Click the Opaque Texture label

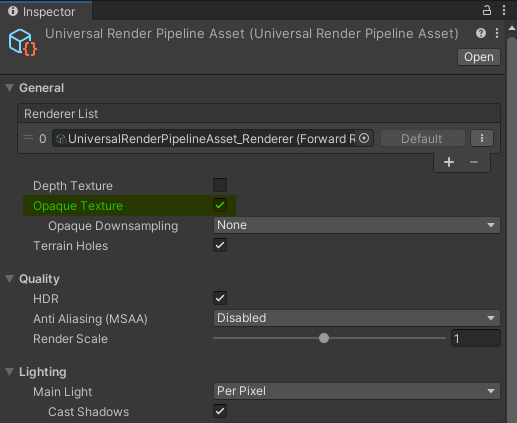[x=78, y=206]
